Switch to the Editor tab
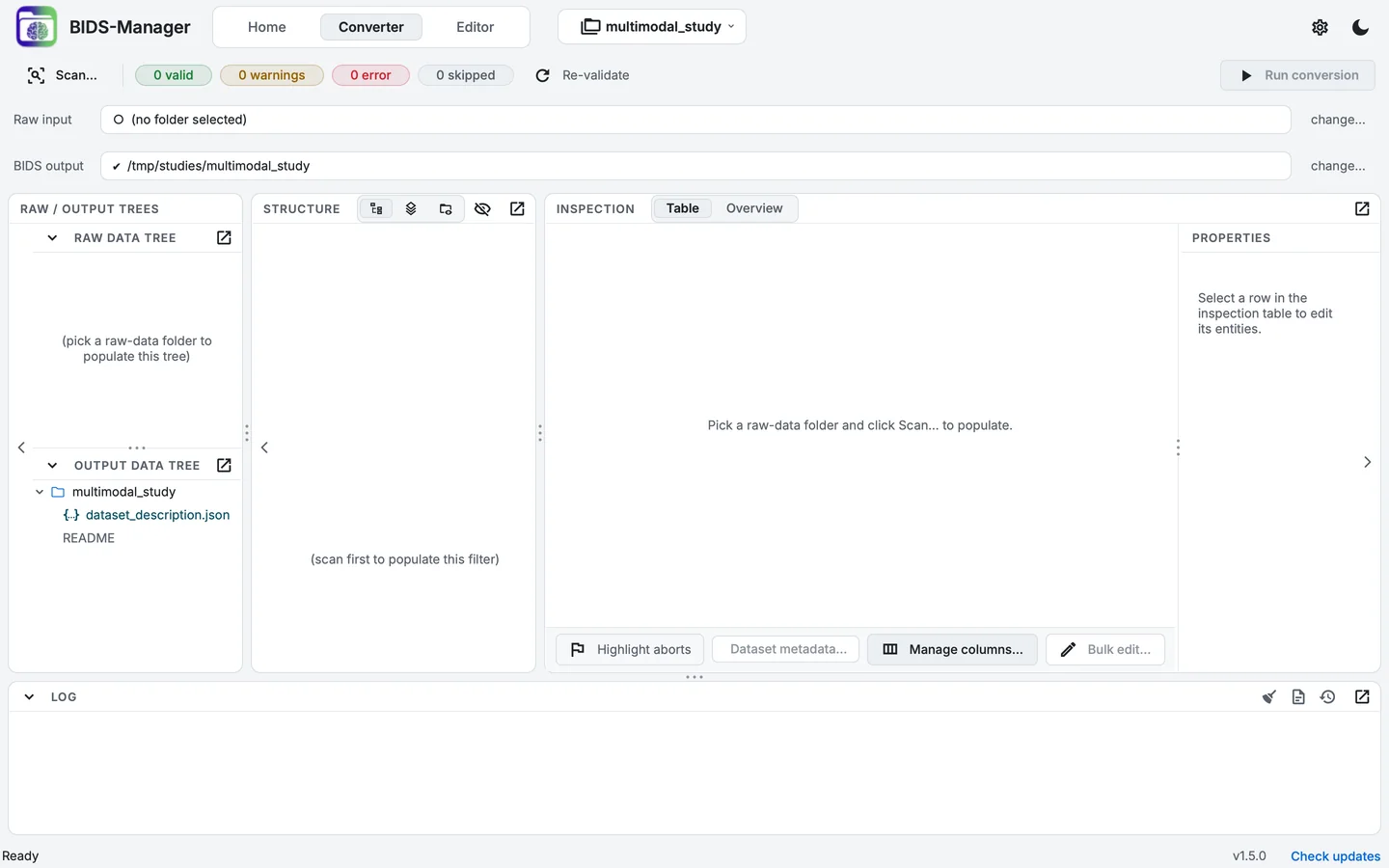The width and height of the screenshot is (1389, 868). [x=475, y=27]
